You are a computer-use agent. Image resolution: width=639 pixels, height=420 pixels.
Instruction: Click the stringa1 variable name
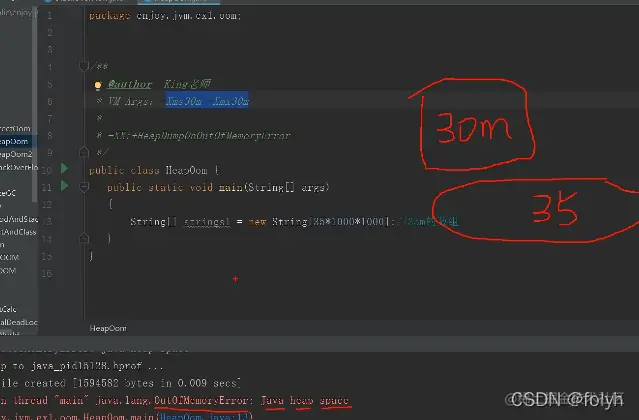click(207, 222)
